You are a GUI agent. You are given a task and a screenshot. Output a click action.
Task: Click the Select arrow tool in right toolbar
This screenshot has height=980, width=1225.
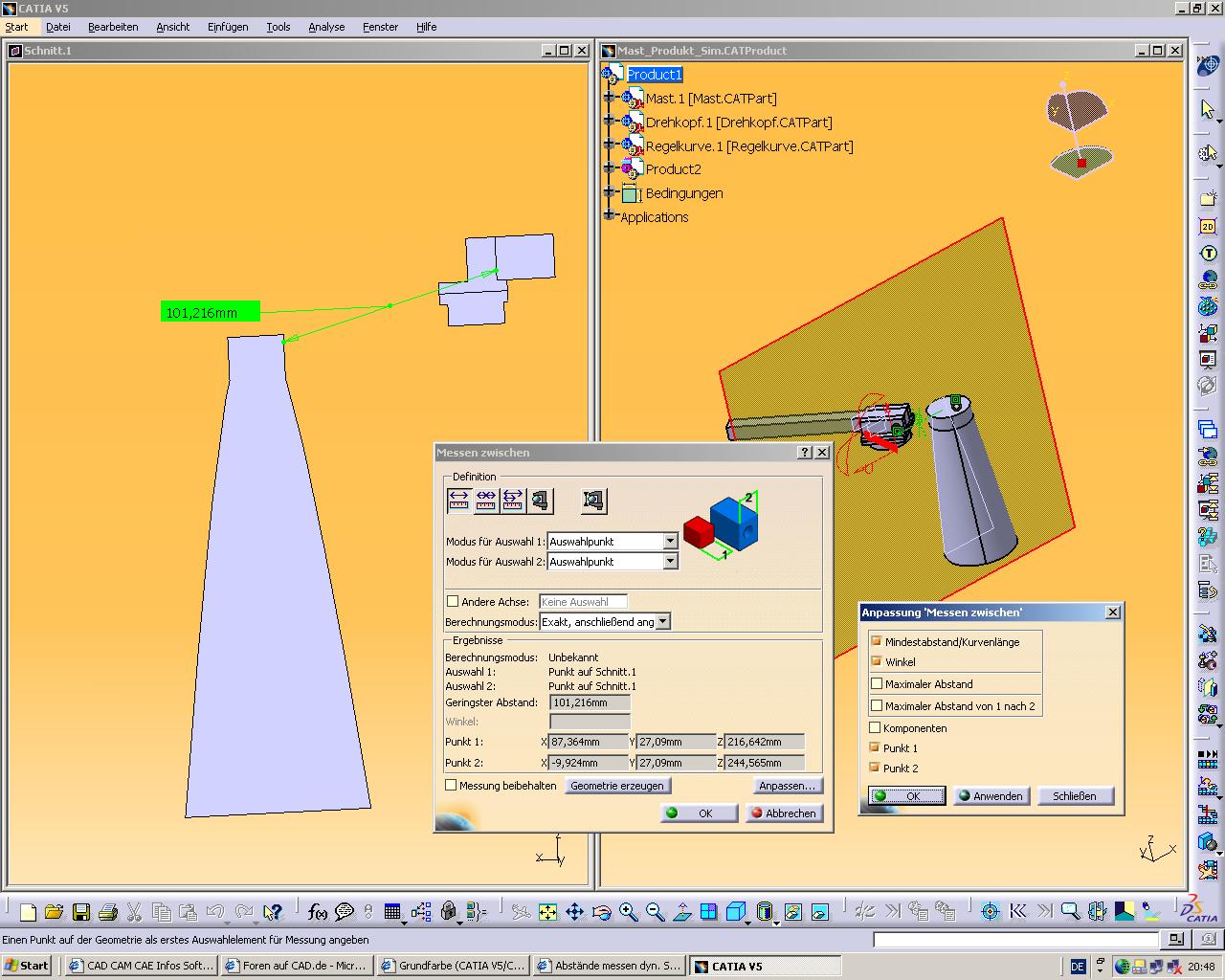point(1208,109)
